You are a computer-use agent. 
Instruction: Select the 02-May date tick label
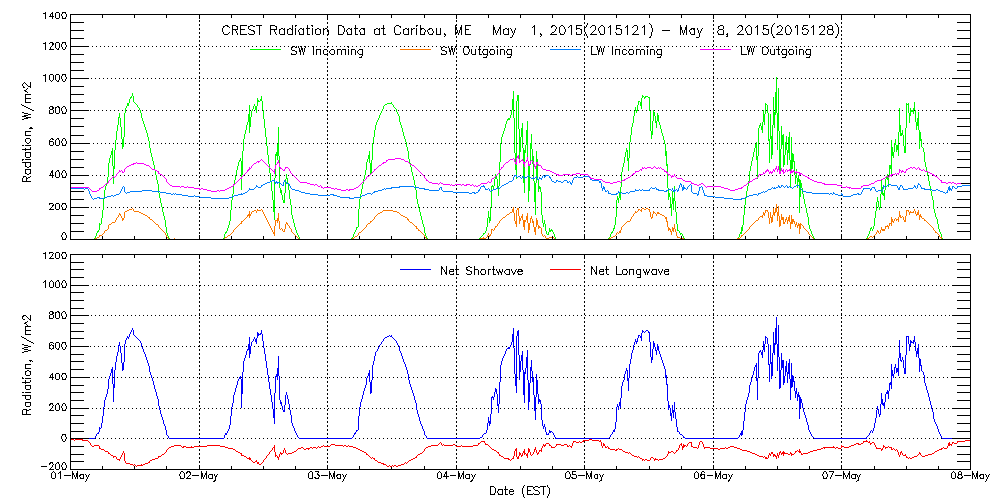click(x=200, y=476)
